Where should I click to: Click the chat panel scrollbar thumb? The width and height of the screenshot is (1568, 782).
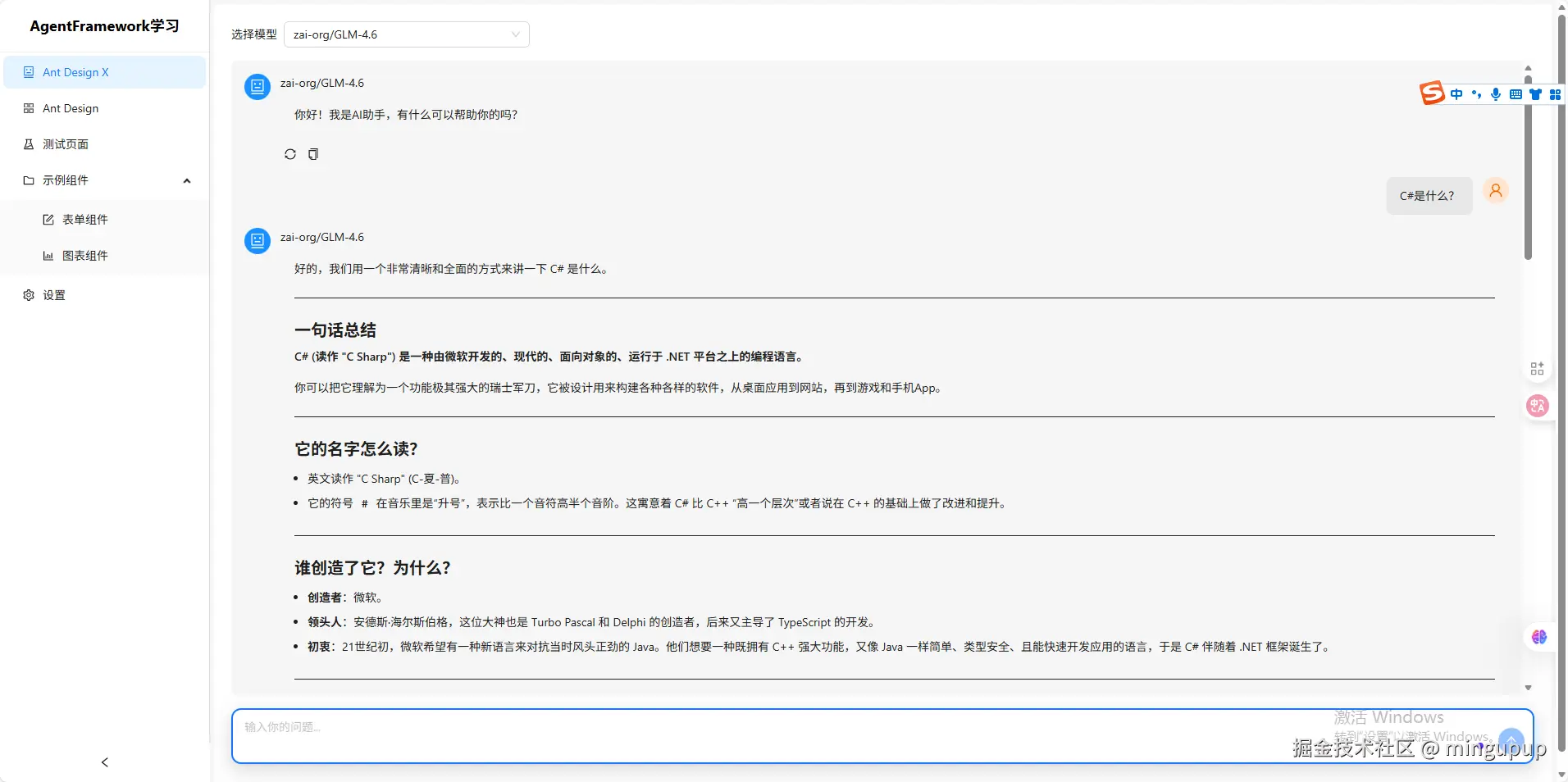[1528, 167]
